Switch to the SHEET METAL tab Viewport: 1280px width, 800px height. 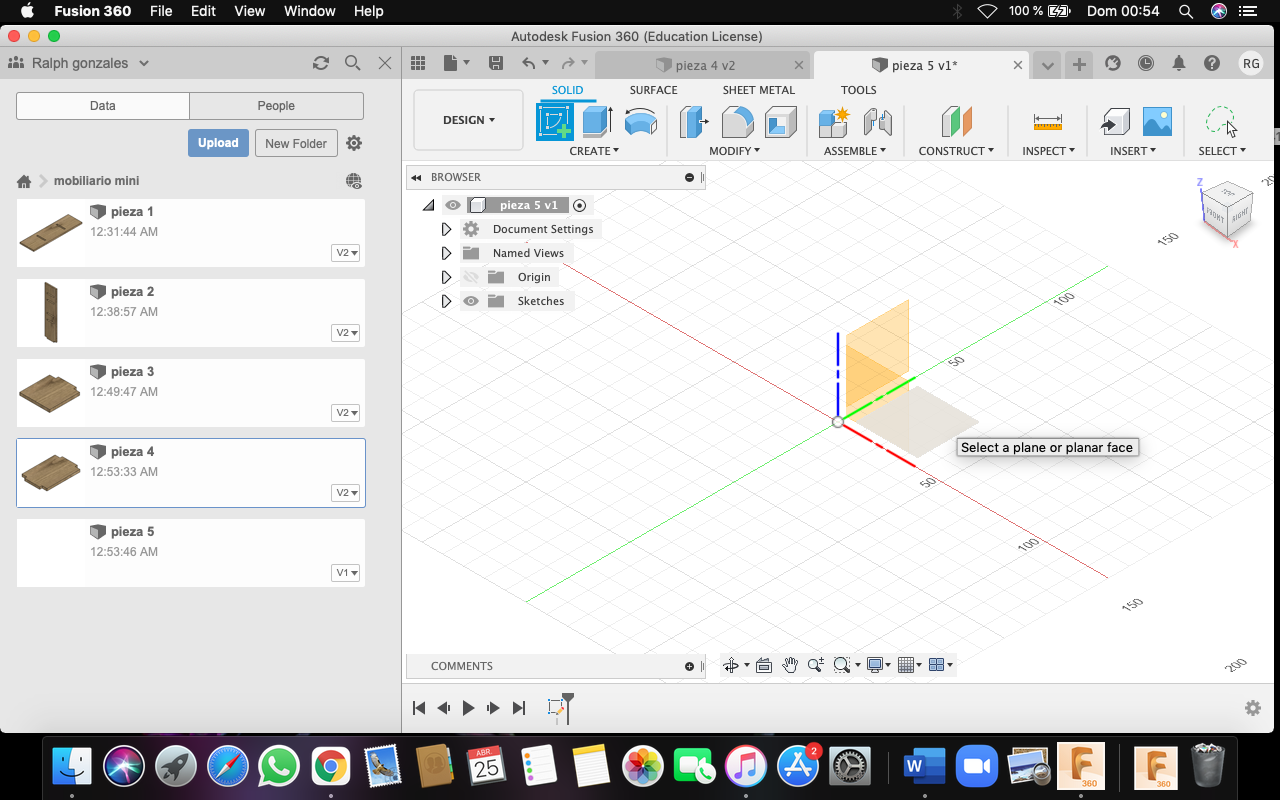(x=759, y=90)
